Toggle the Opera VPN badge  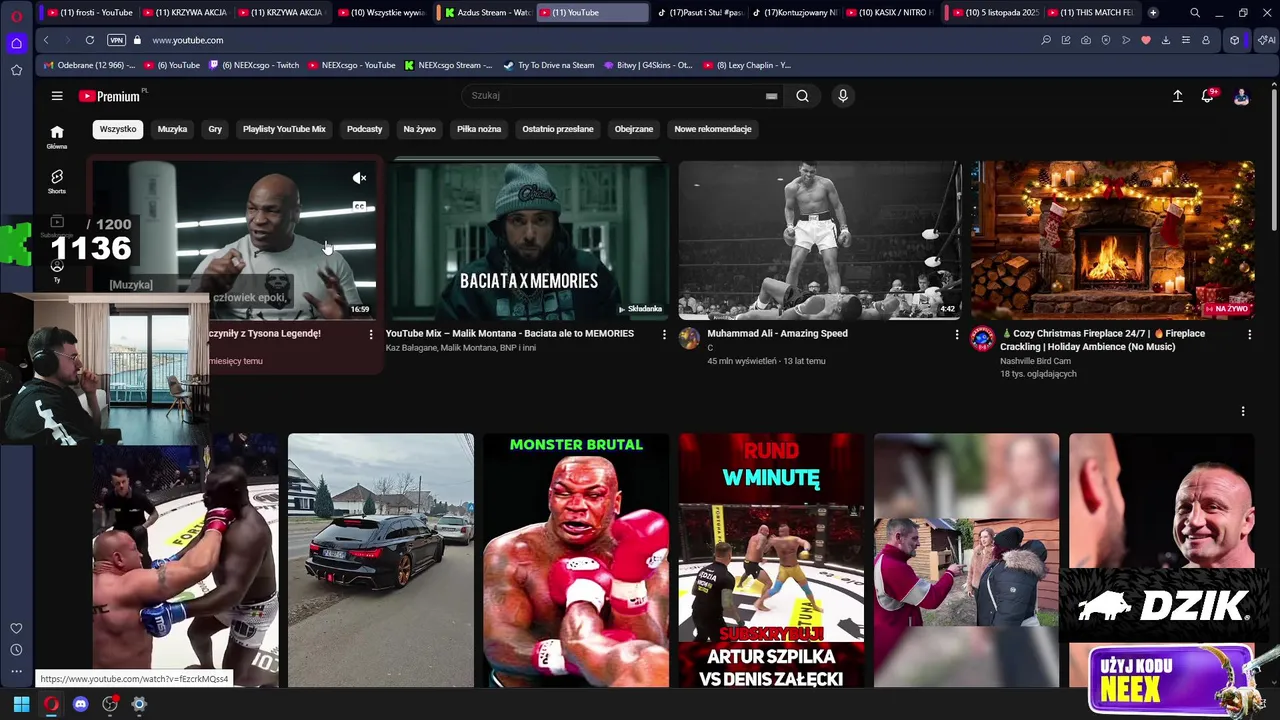[116, 40]
